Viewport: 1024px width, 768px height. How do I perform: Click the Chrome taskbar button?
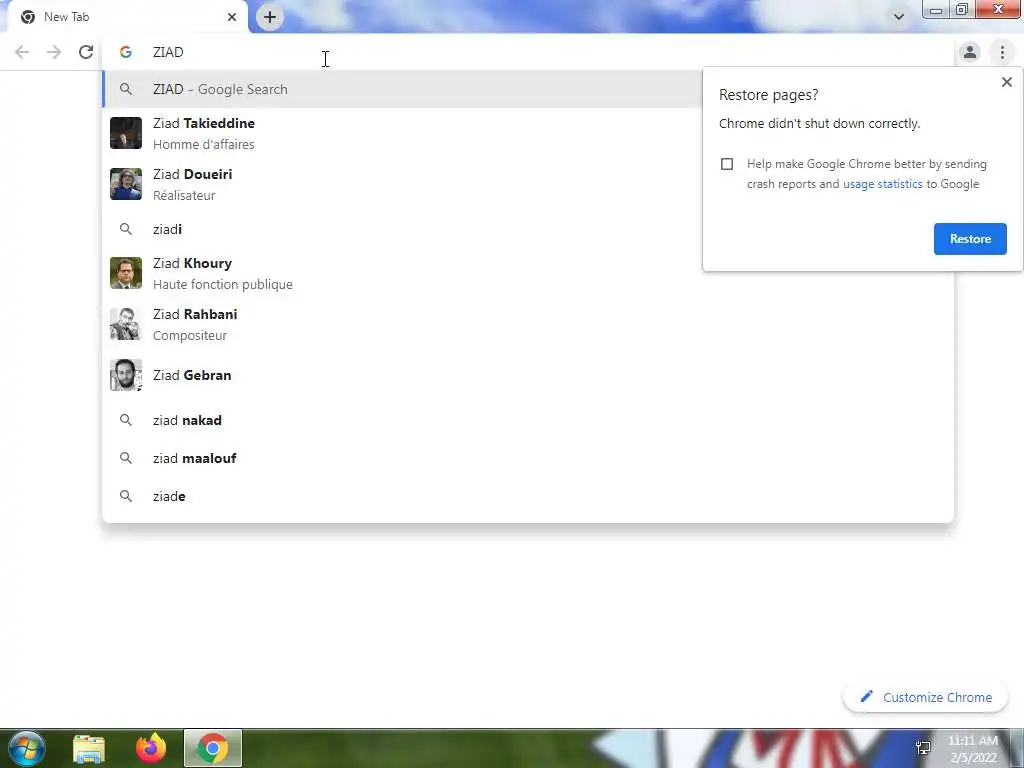213,748
